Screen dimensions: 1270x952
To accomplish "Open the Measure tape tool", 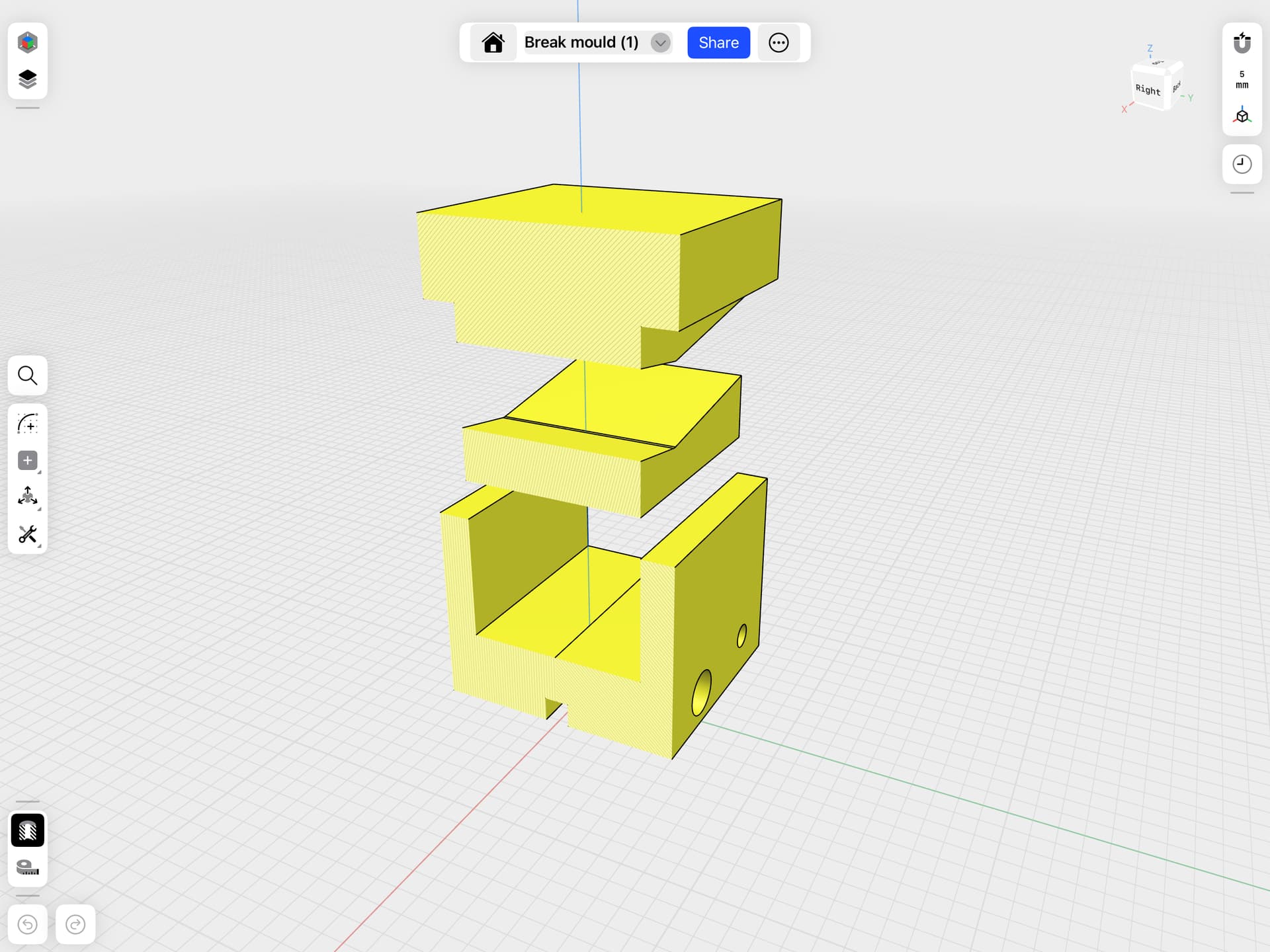I will [x=27, y=867].
